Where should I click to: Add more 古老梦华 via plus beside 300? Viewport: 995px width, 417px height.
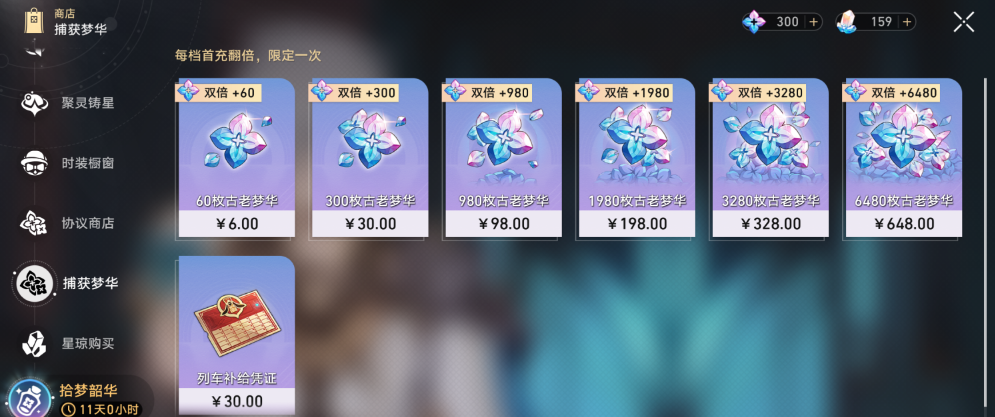click(814, 22)
